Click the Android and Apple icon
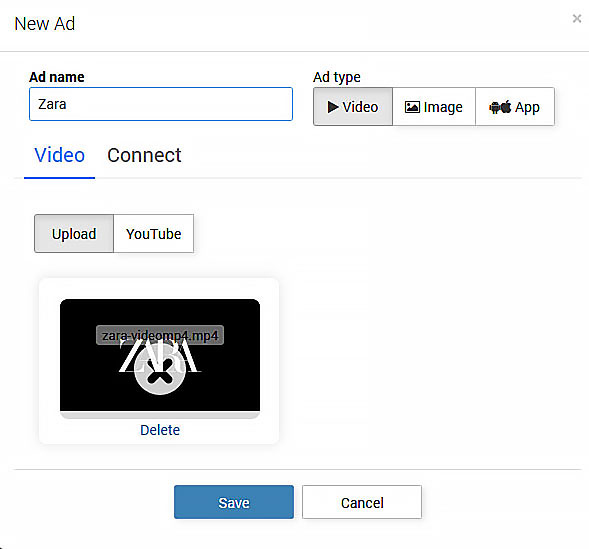Screen dimensions: 589x549 coord(500,107)
